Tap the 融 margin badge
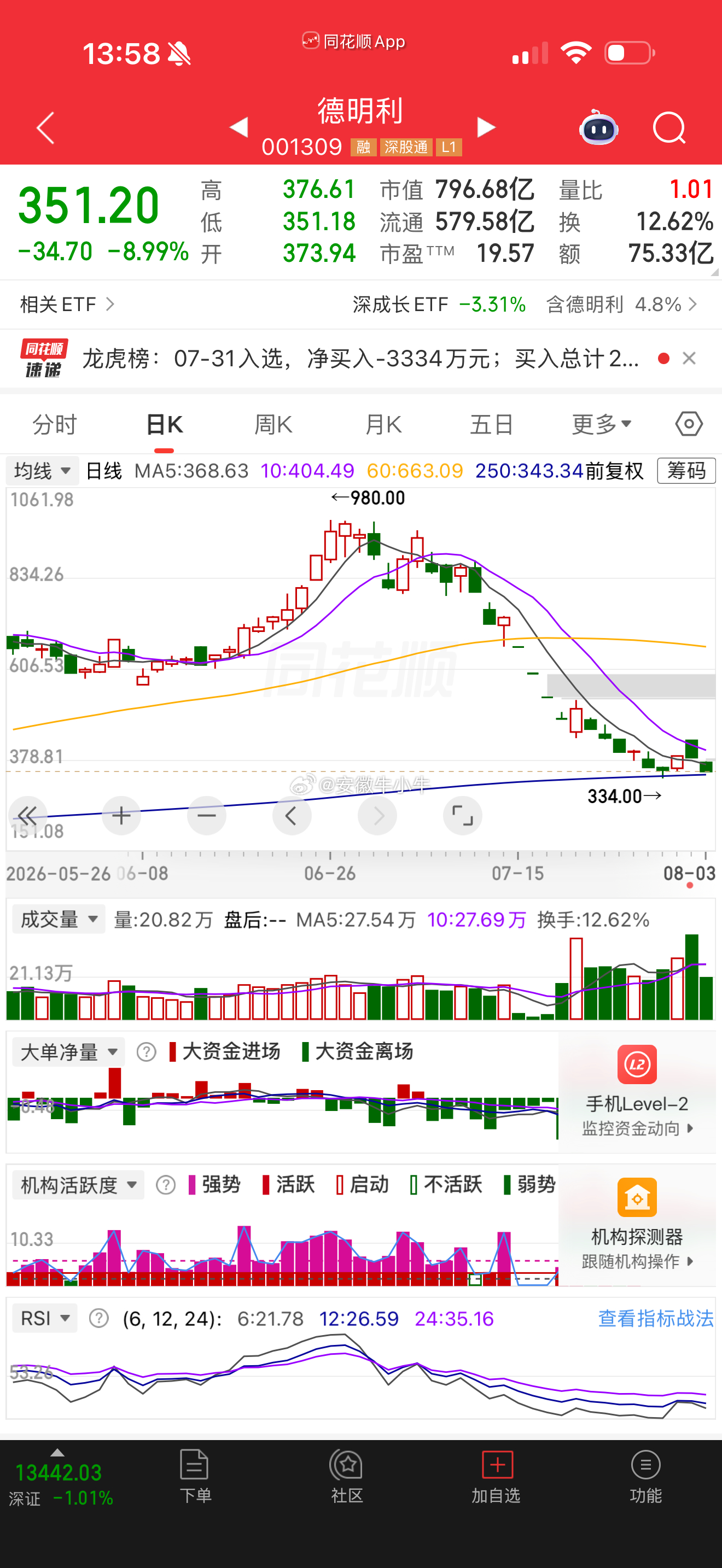Image resolution: width=722 pixels, height=1568 pixels. pos(363,147)
